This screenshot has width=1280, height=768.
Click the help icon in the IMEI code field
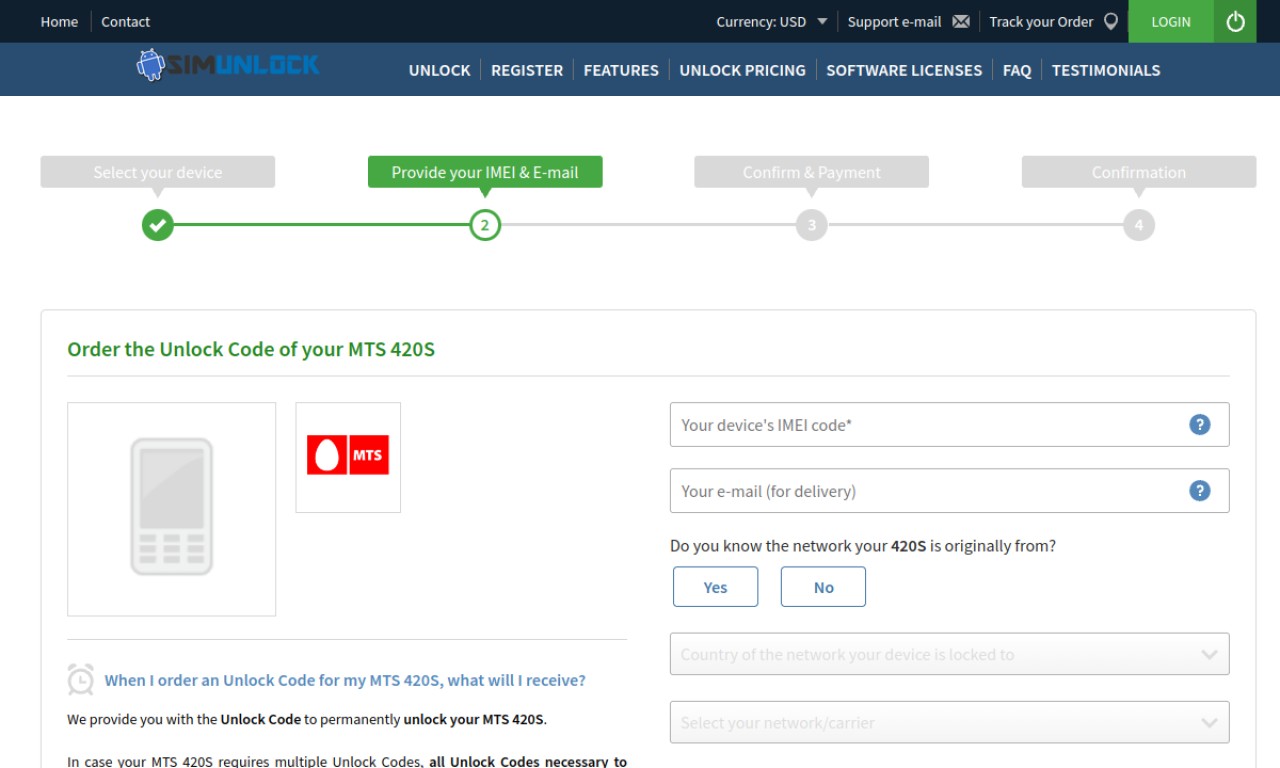pyautogui.click(x=1200, y=424)
